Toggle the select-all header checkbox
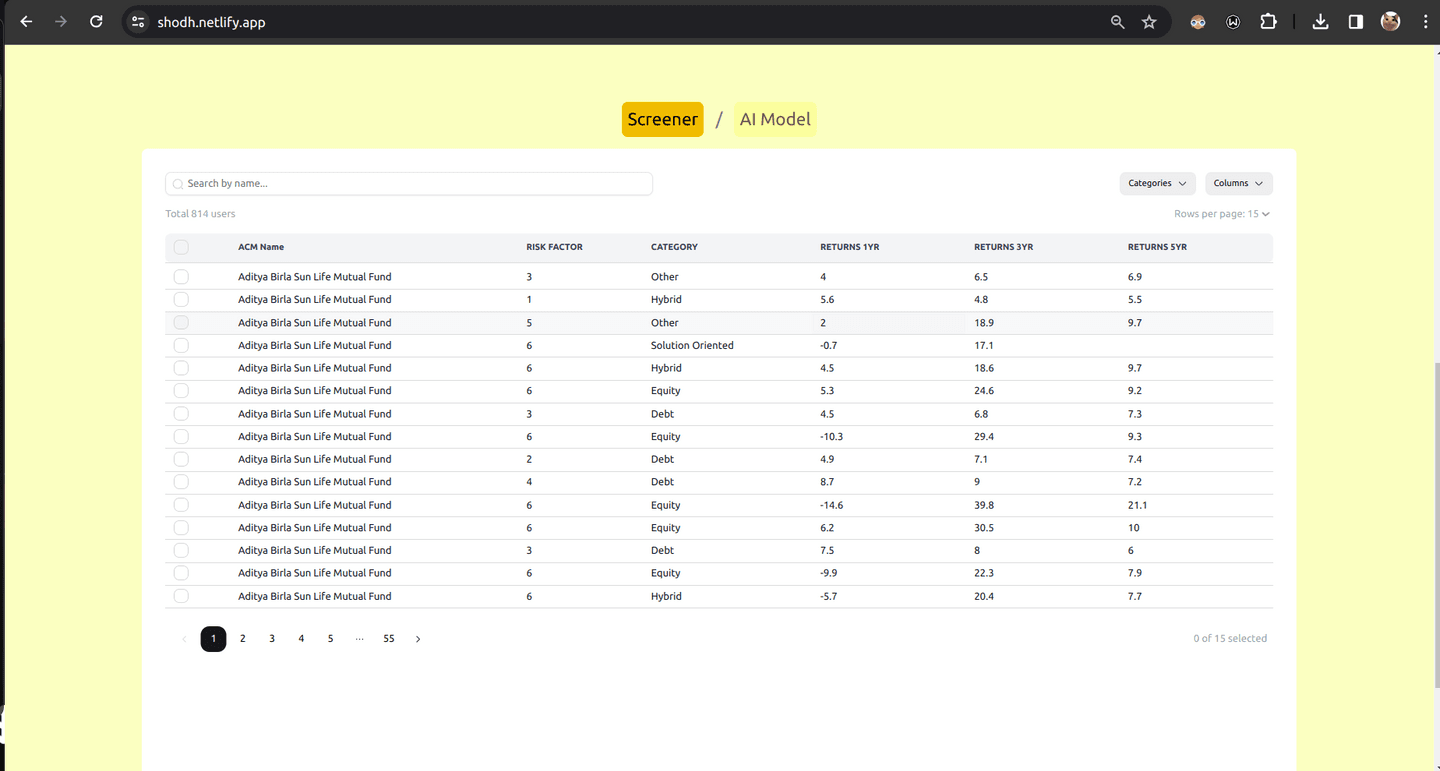 pos(181,247)
